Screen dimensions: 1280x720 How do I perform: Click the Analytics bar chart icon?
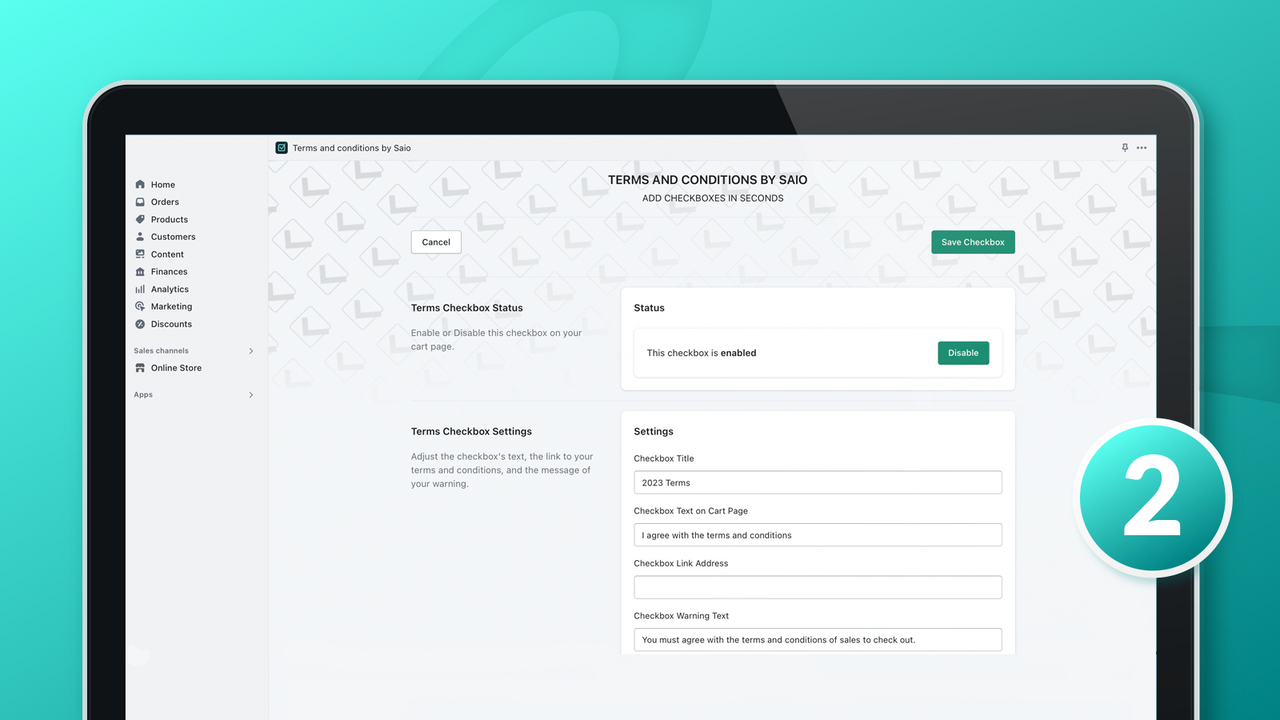(x=140, y=289)
